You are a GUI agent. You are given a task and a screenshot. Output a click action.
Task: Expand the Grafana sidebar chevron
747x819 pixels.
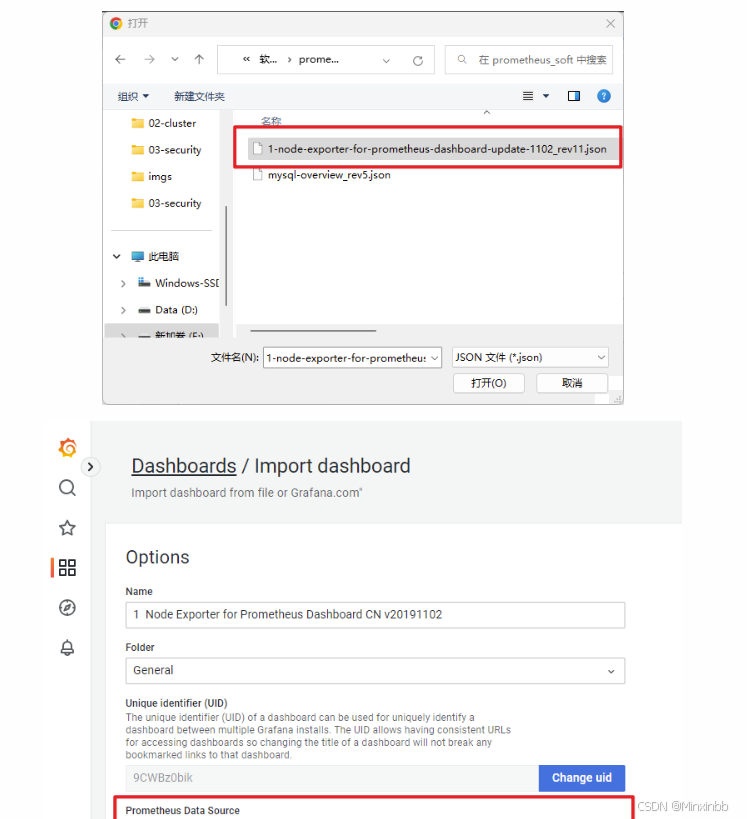coord(90,466)
